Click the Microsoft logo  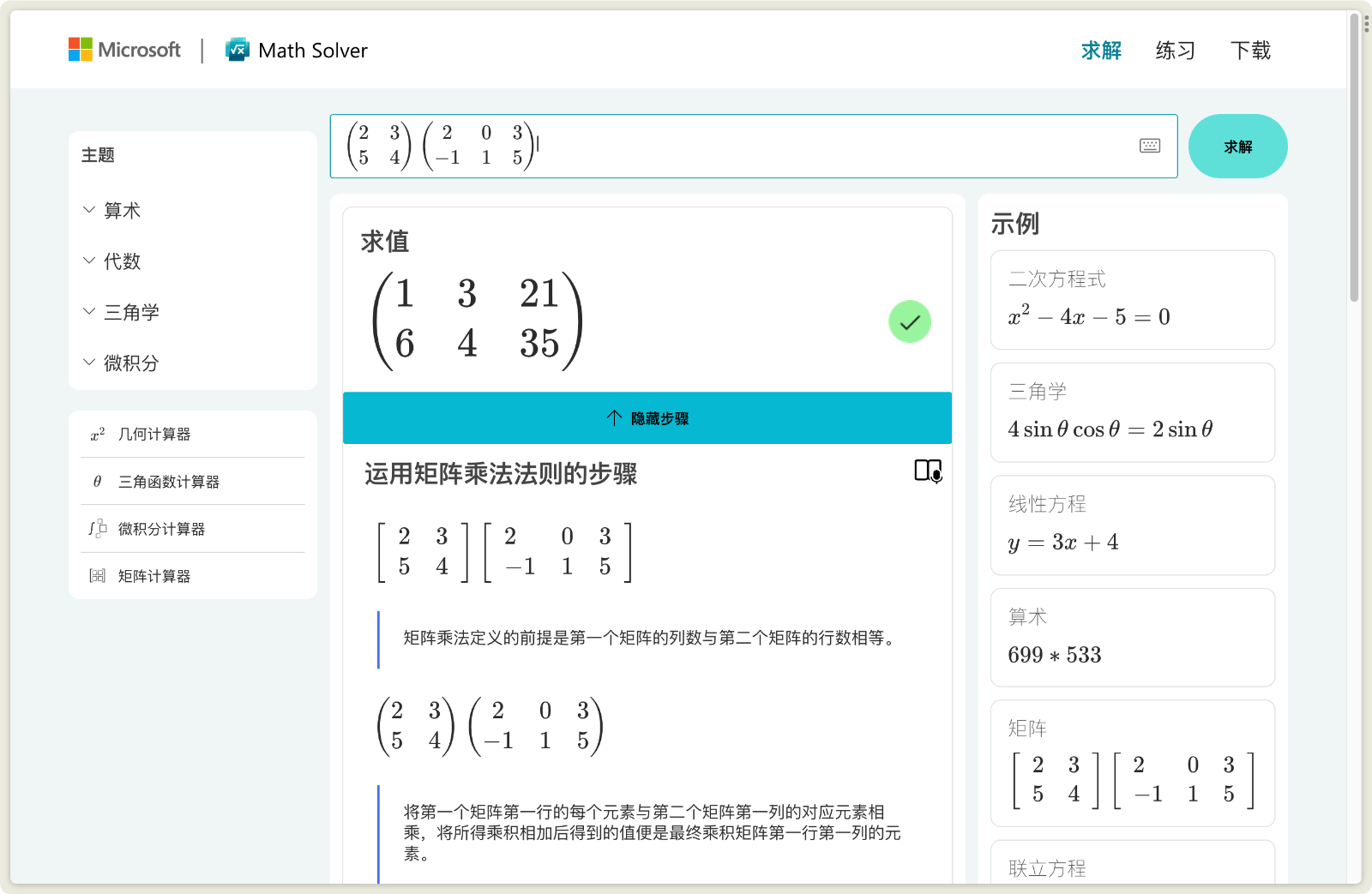124,50
